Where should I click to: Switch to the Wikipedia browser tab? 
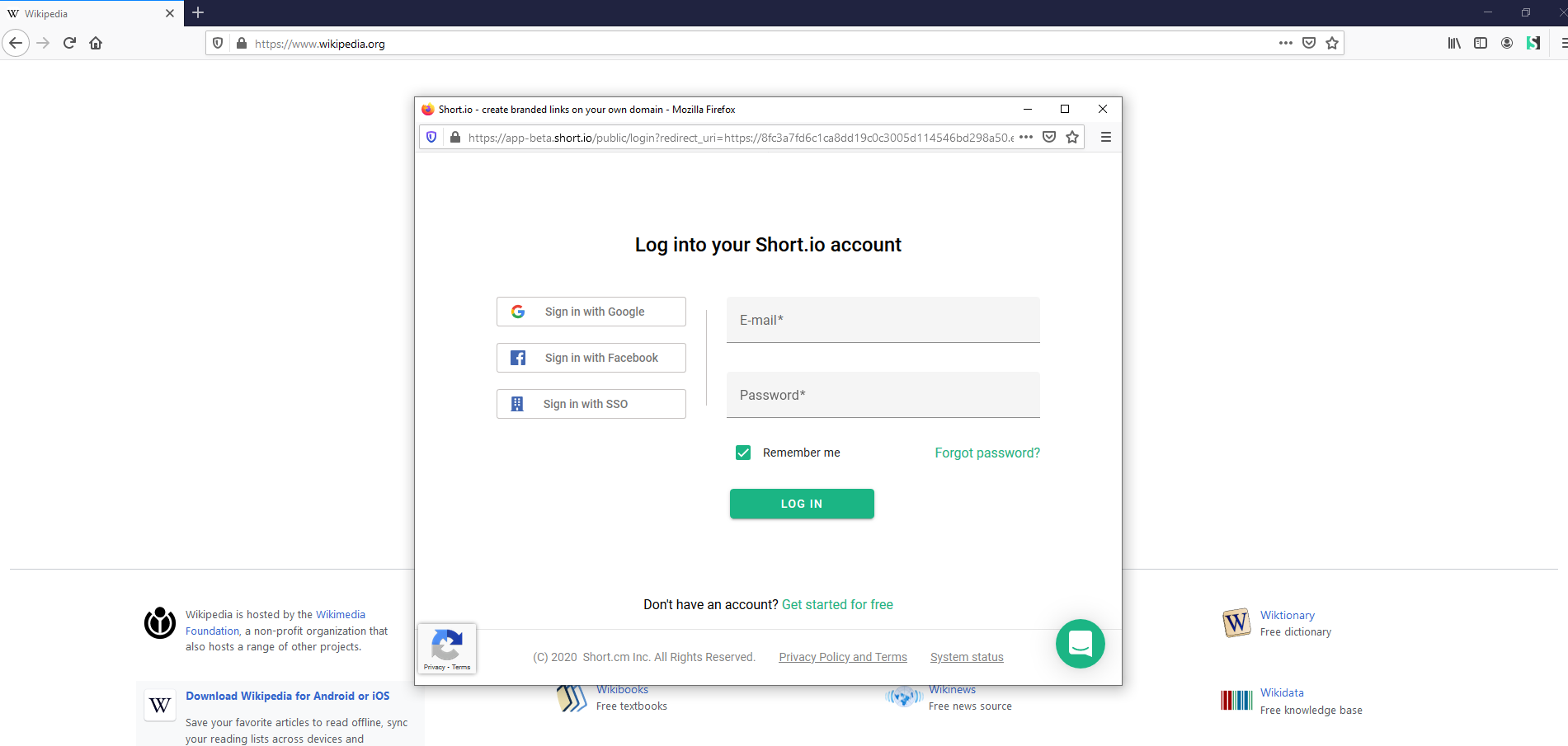click(x=82, y=13)
